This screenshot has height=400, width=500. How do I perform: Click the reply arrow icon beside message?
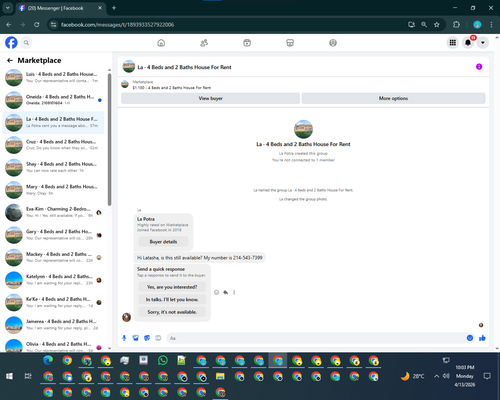pyautogui.click(x=226, y=292)
